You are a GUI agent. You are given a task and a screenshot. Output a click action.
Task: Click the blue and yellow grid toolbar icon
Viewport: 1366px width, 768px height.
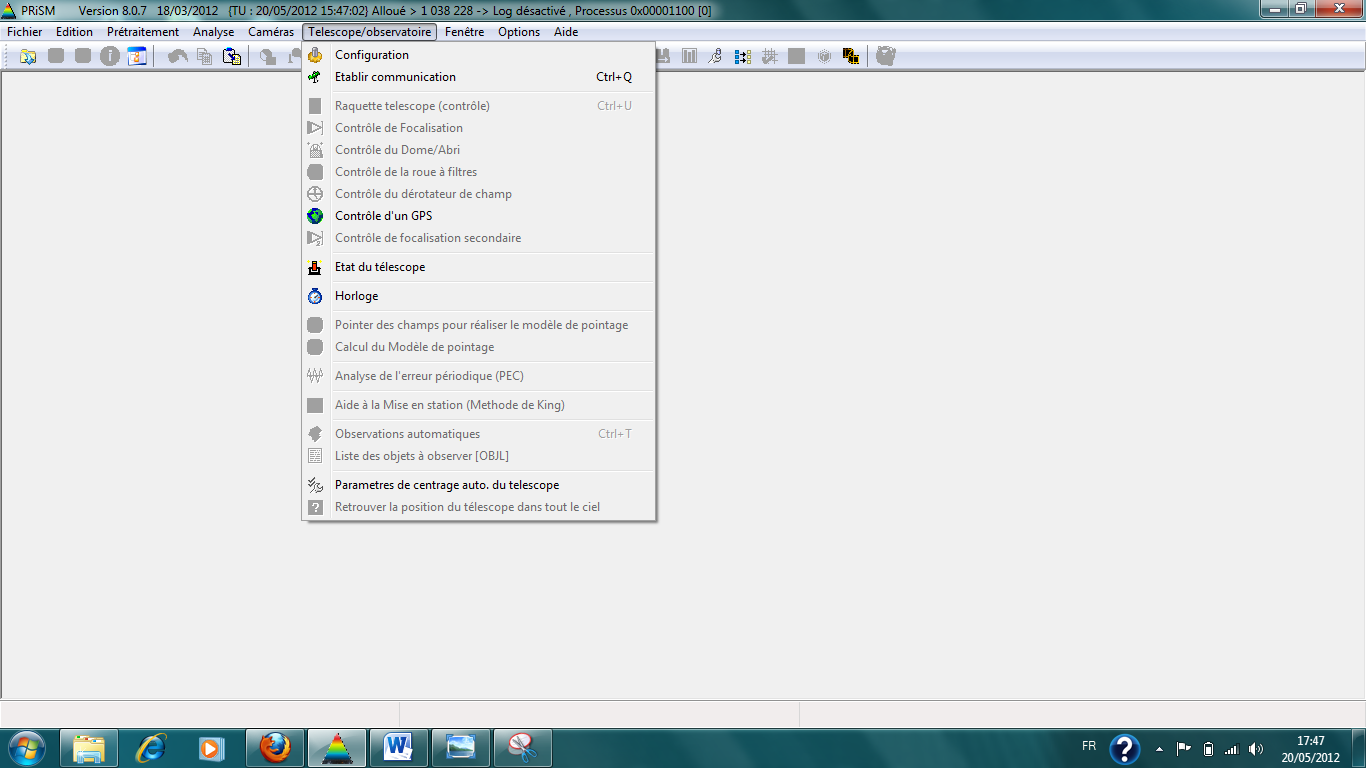[743, 56]
